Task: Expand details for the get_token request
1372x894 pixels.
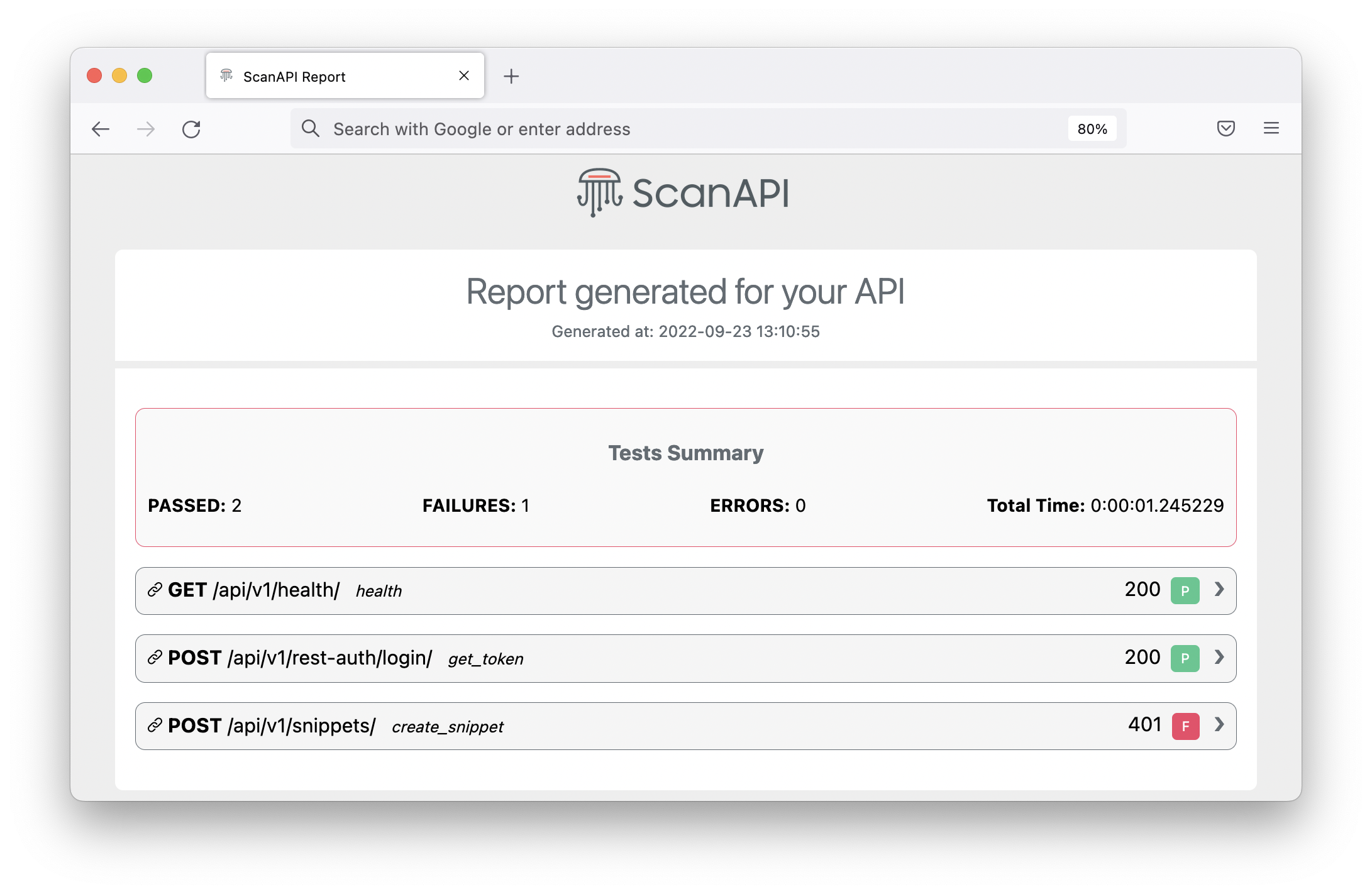Action: pyautogui.click(x=1219, y=658)
